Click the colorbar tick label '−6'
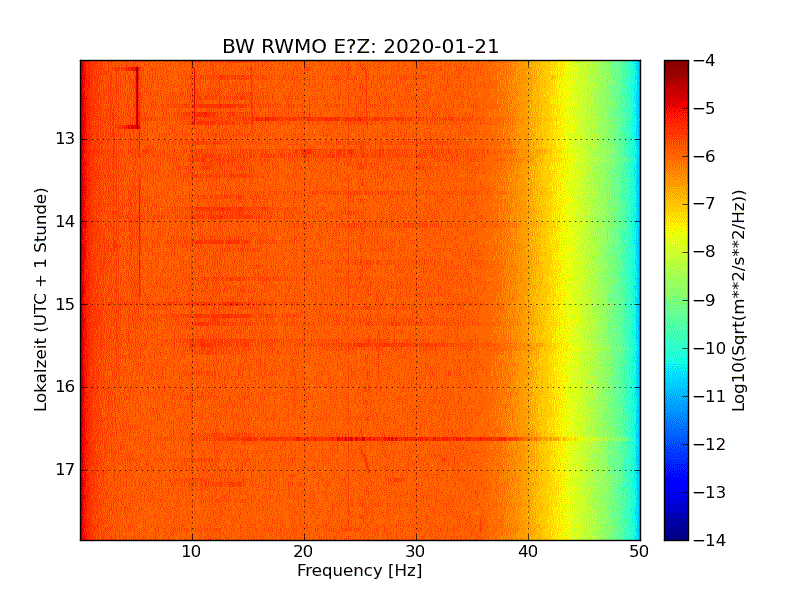800x600 pixels. click(x=705, y=157)
